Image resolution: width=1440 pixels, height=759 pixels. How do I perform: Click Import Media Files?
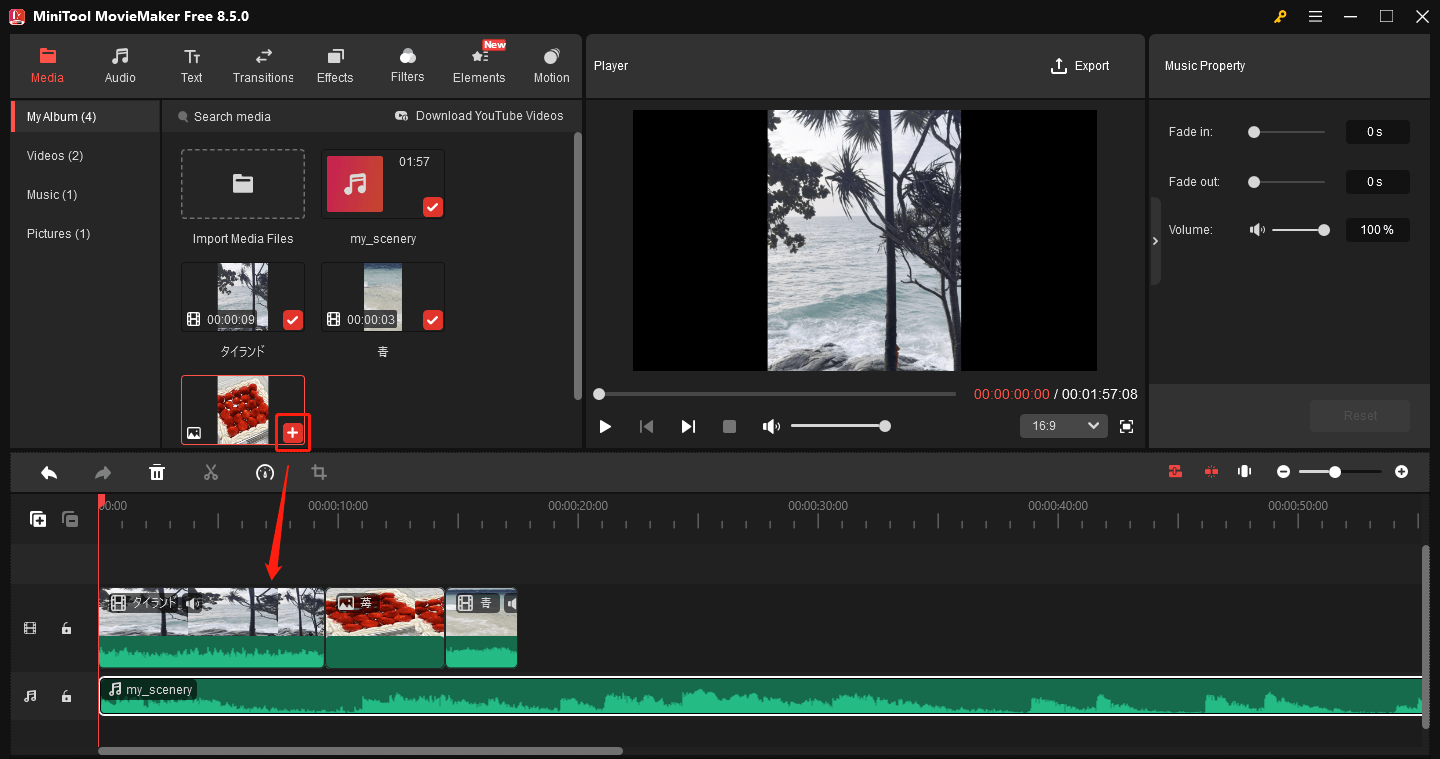click(242, 184)
